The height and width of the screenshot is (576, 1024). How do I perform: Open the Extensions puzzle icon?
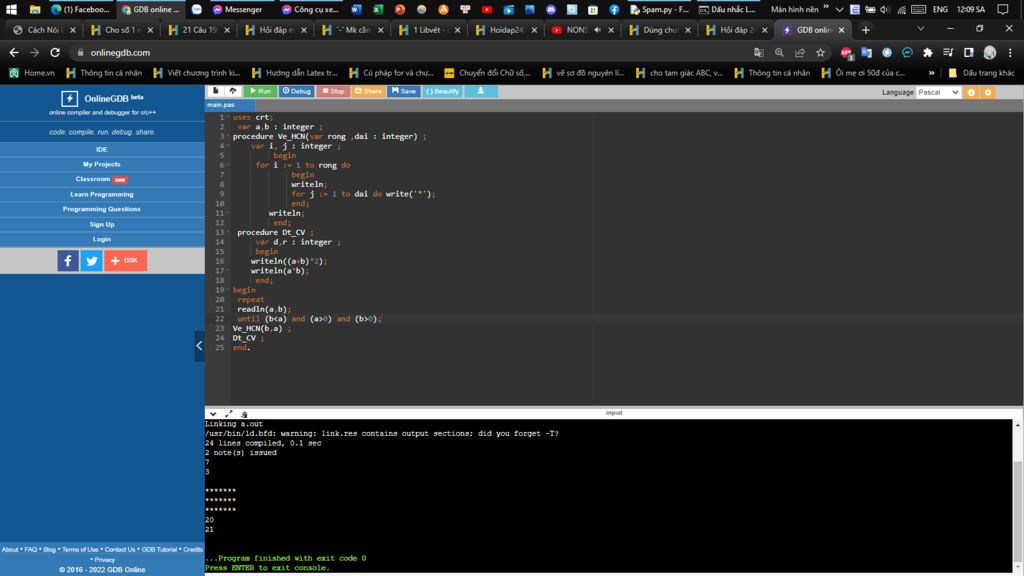[x=927, y=52]
